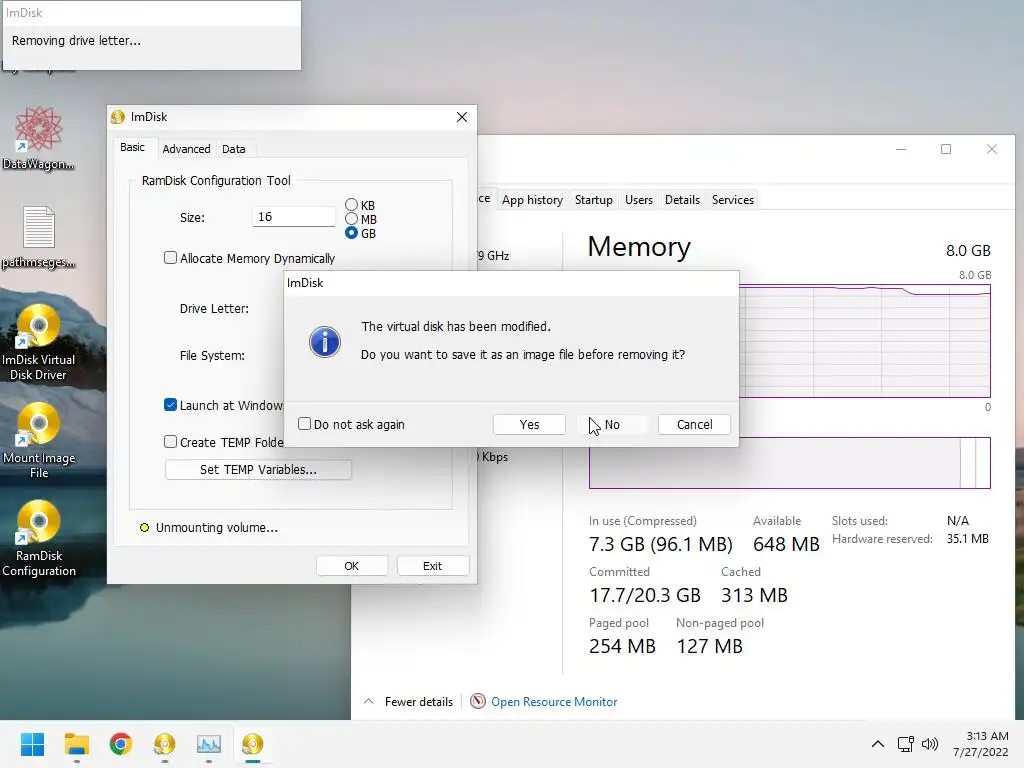Click the 648 MB Available value
This screenshot has height=768, width=1024.
[786, 544]
